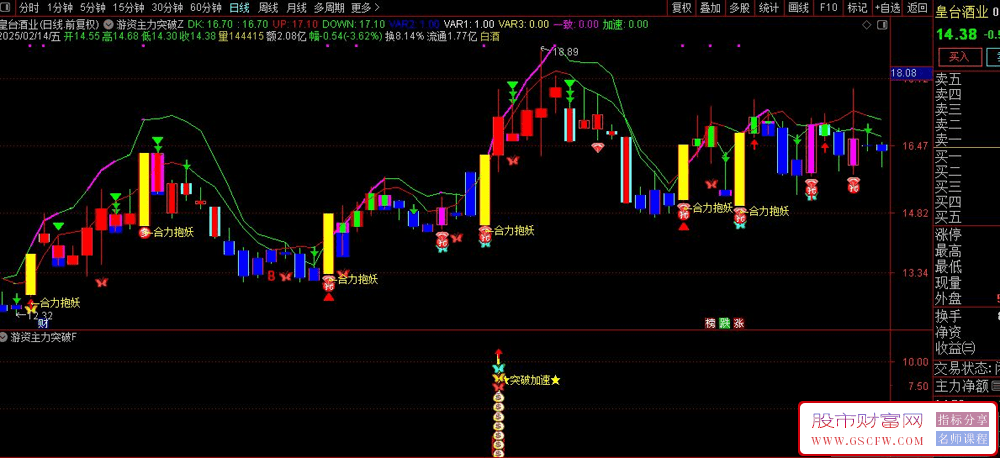Viewport: 1000px width, 458px height.
Task: Select the 30分钟 period tab
Action: point(167,8)
